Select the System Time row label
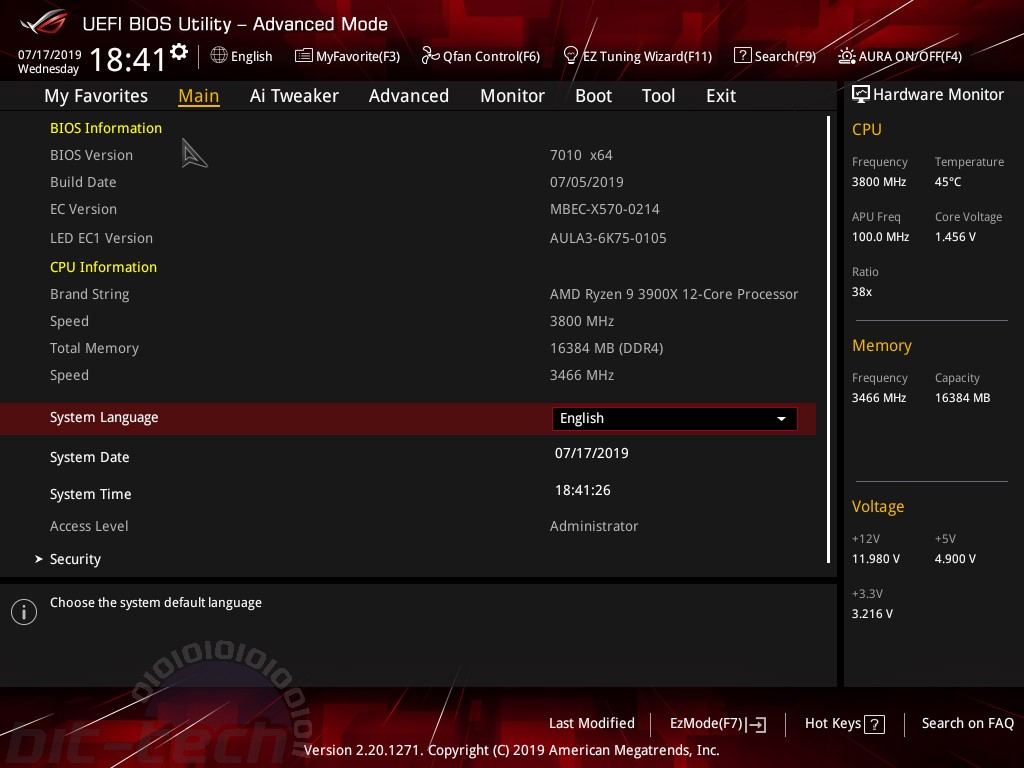This screenshot has width=1024, height=768. 91,494
